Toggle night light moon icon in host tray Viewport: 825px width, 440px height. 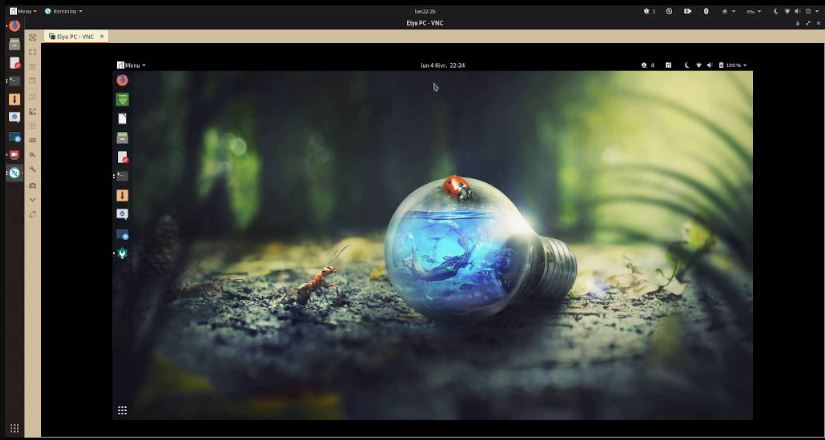777,11
